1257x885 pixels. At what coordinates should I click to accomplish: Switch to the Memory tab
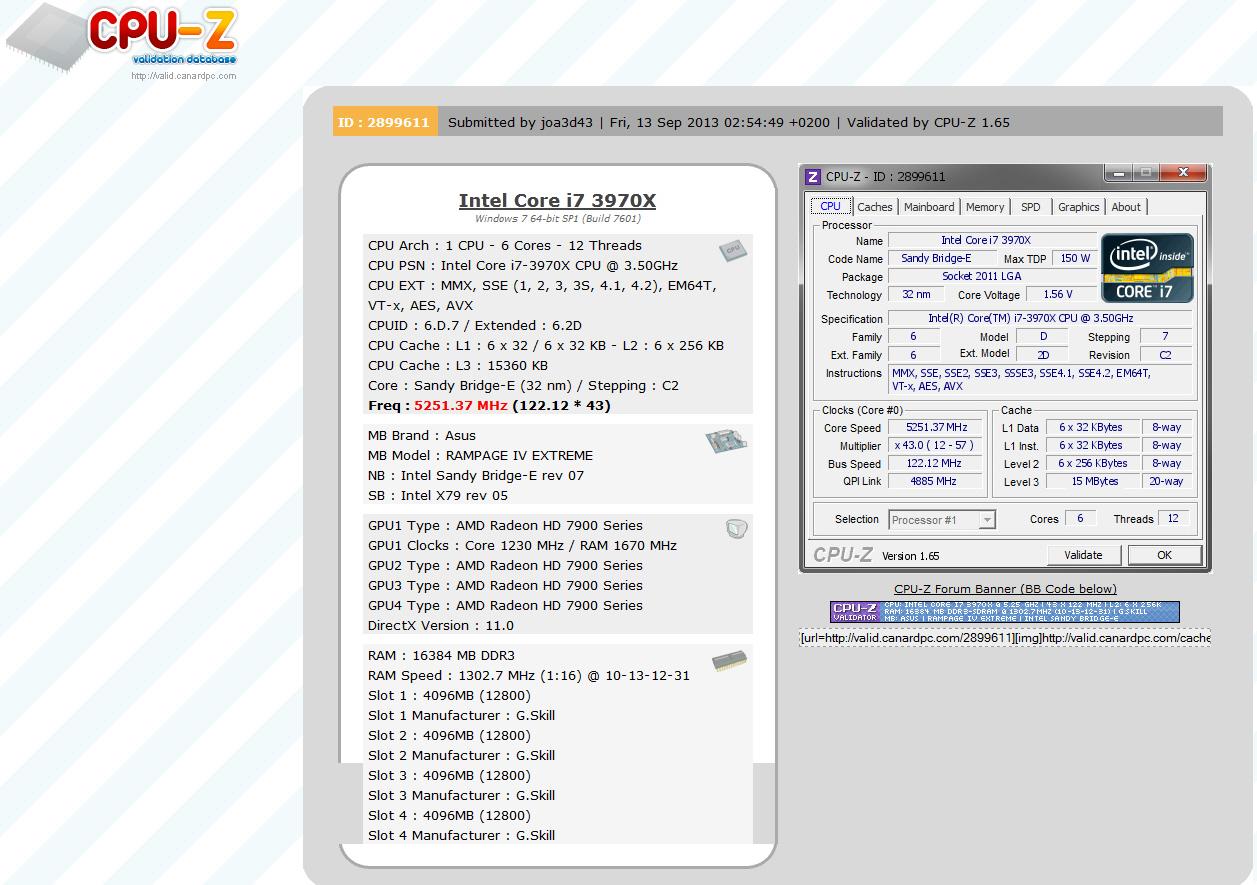985,207
